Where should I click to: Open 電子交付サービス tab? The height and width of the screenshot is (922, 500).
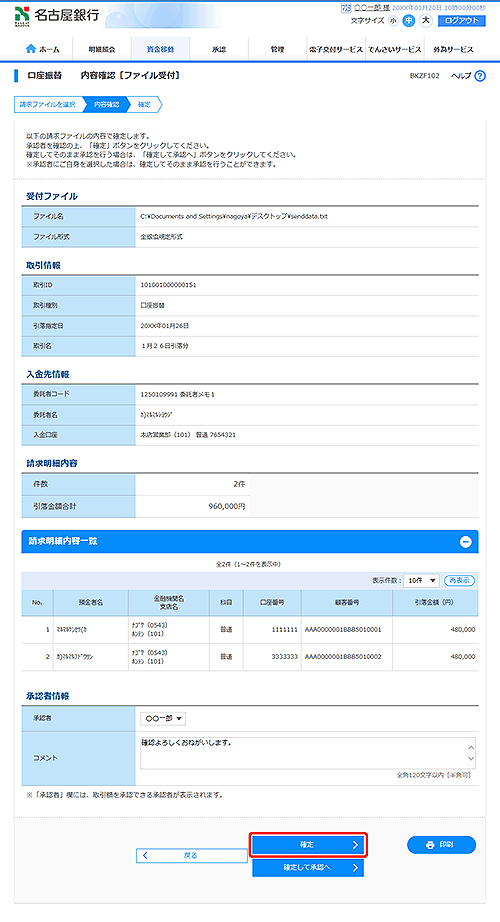coord(336,49)
